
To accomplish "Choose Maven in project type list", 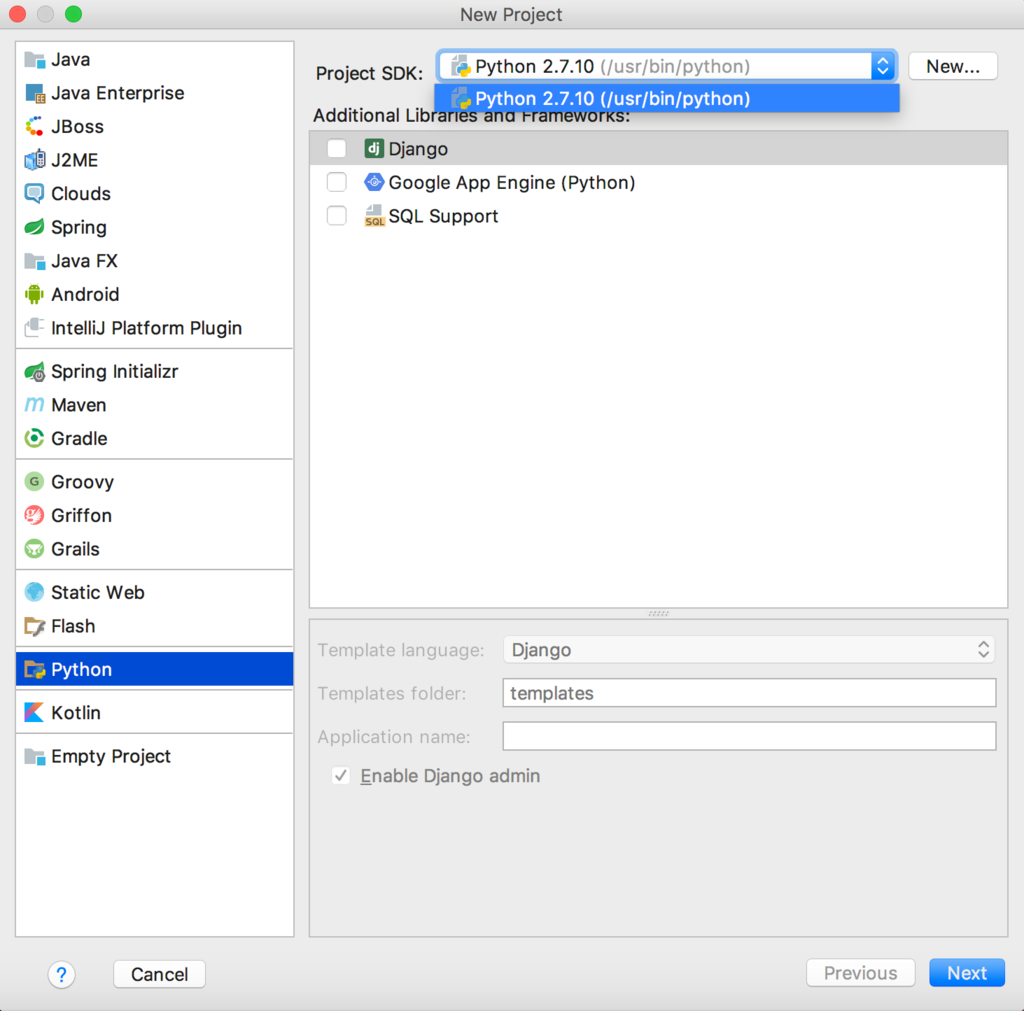I will pos(78,405).
